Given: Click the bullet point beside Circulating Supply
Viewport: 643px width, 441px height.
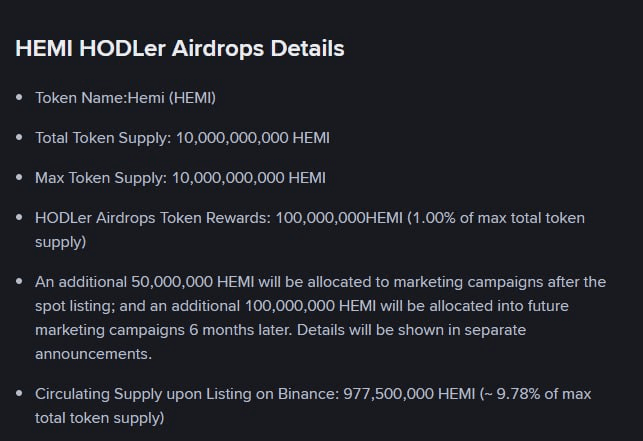Looking at the screenshot, I should tap(19, 393).
